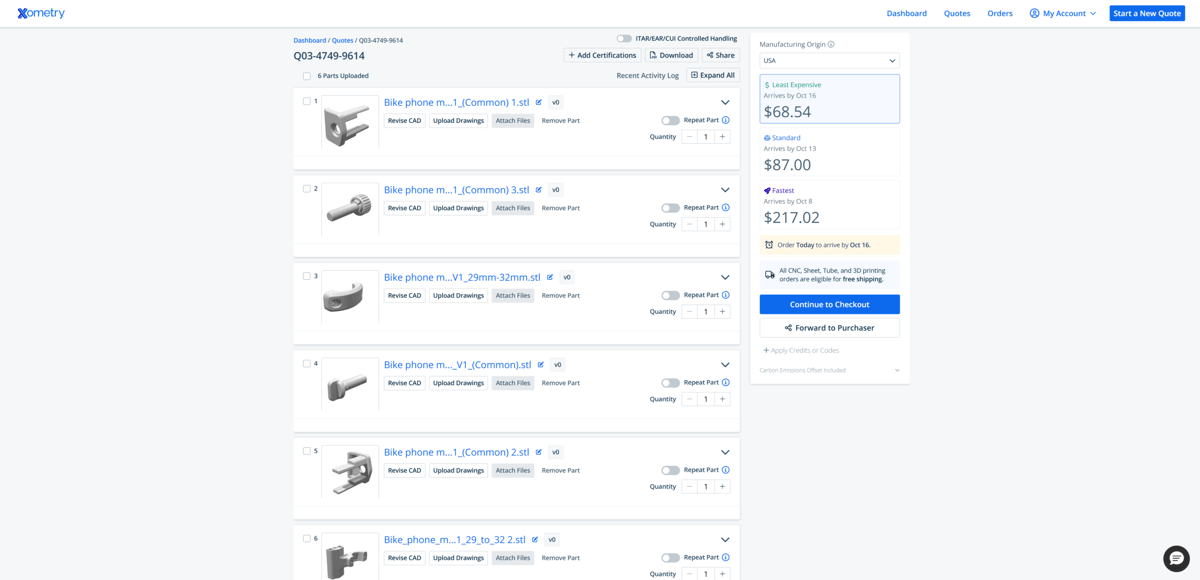This screenshot has width=1200, height=580.
Task: Open My Account dropdown menu
Action: pyautogui.click(x=1063, y=13)
